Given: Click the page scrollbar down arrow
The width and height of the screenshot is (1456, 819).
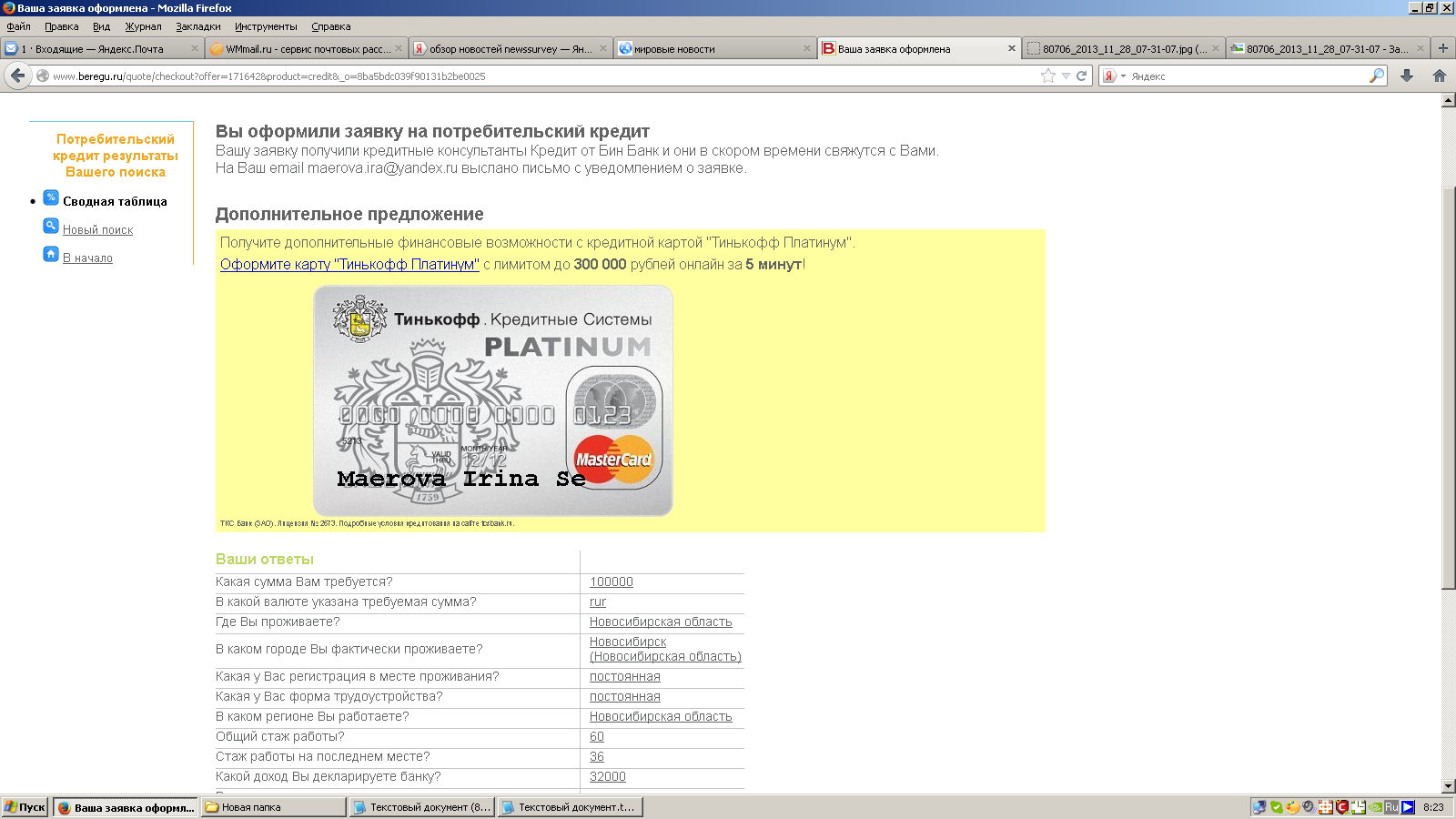Looking at the screenshot, I should click(x=1449, y=786).
